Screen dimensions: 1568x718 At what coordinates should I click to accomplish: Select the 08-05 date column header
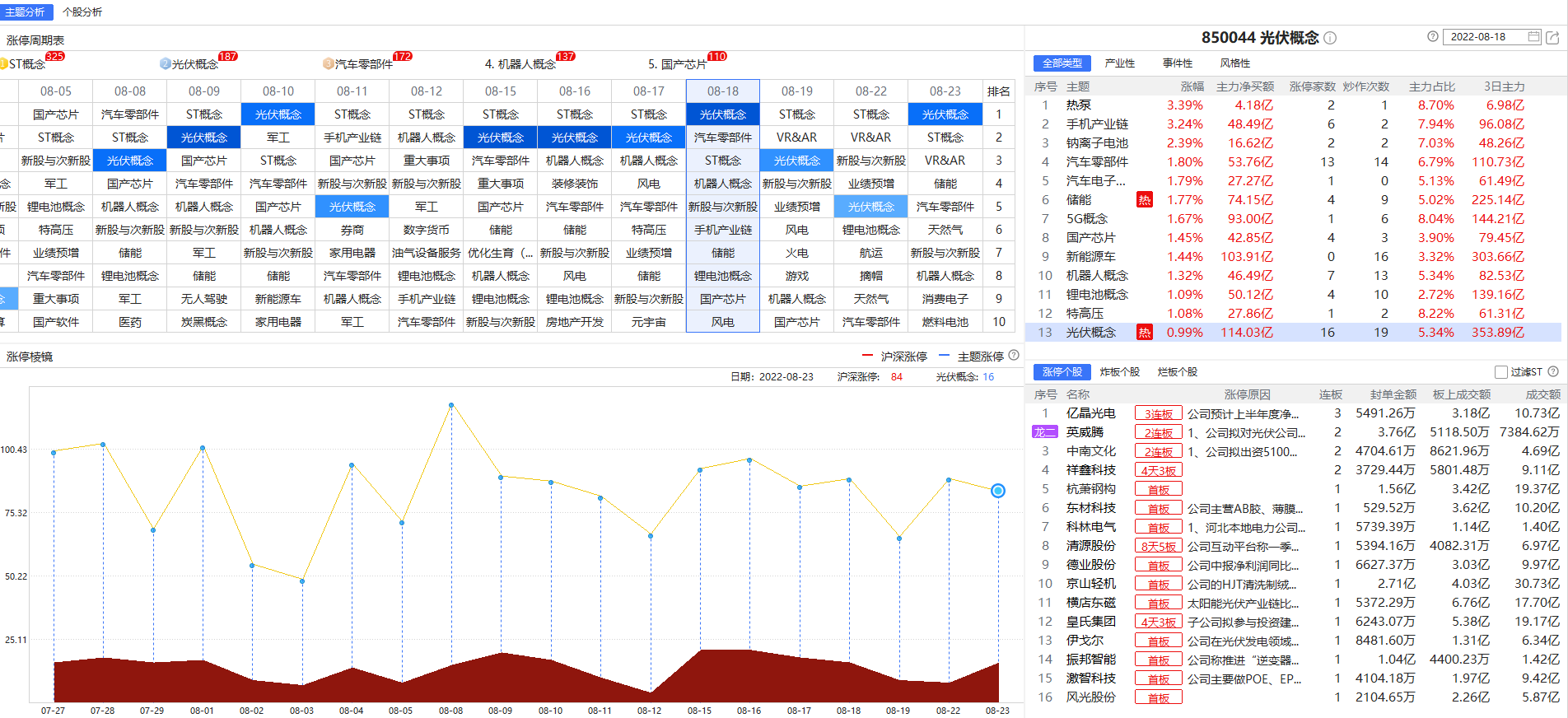pos(56,91)
